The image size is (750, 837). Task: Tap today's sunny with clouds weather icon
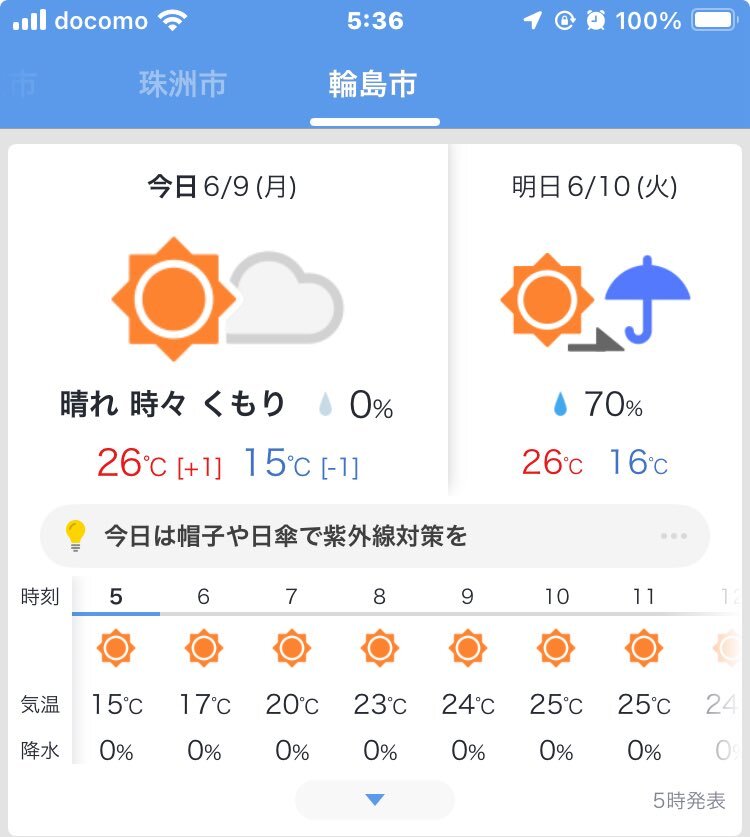[227, 299]
